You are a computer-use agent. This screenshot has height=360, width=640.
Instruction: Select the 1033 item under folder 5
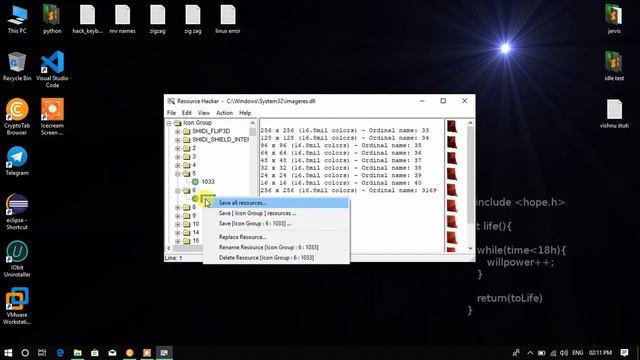208,182
